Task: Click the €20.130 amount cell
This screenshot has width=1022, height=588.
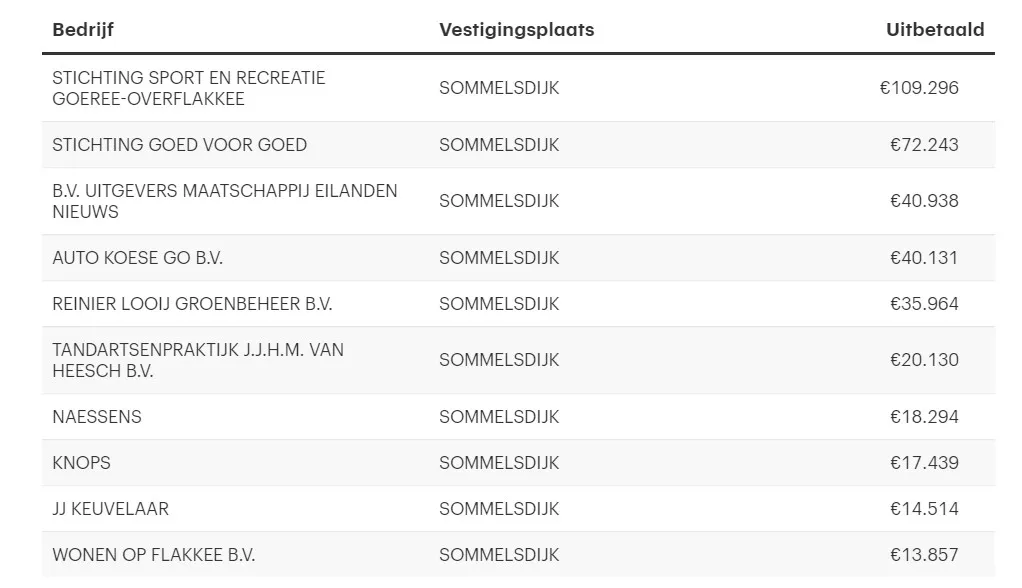Action: 924,360
